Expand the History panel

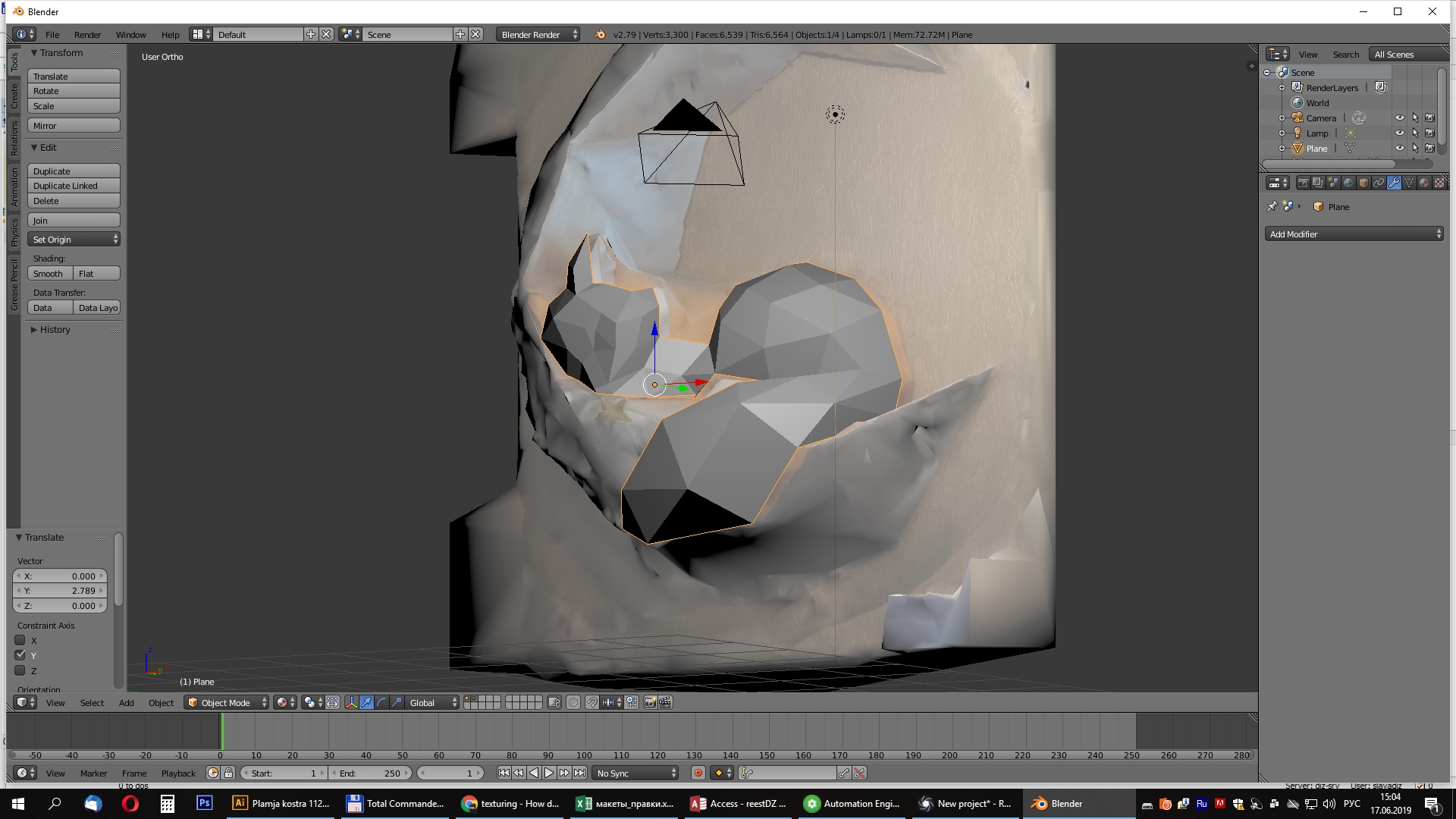pos(55,330)
